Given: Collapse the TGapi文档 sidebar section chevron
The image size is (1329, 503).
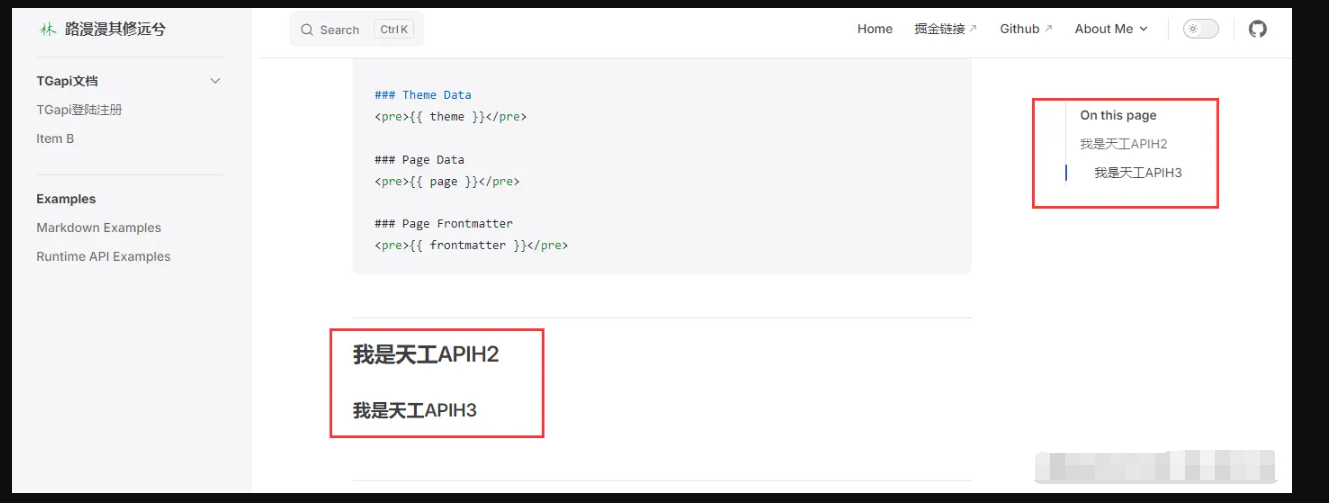Looking at the screenshot, I should tap(215, 81).
